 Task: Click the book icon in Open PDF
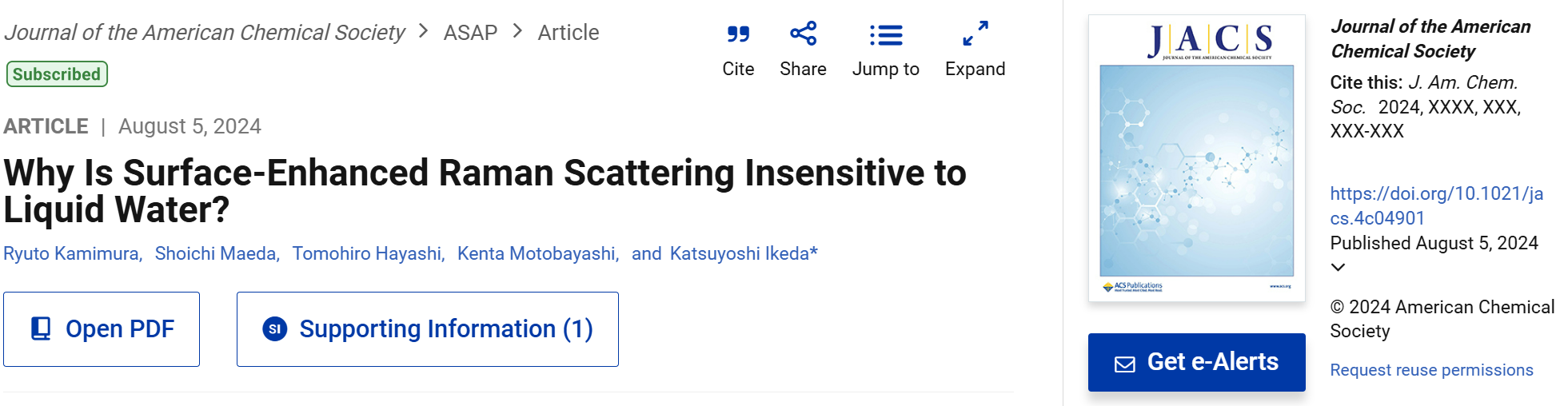41,328
